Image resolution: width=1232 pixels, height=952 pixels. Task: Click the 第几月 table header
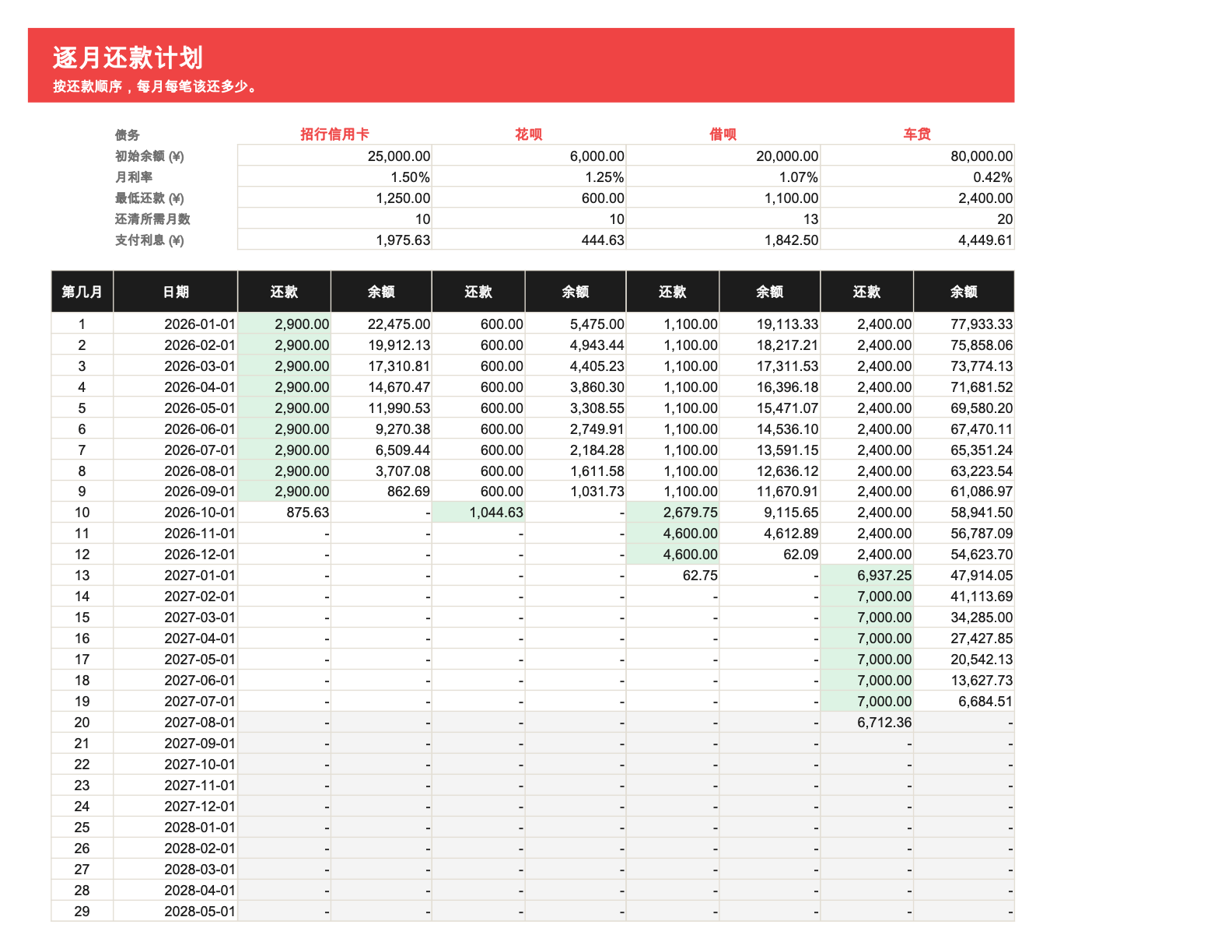coord(82,292)
